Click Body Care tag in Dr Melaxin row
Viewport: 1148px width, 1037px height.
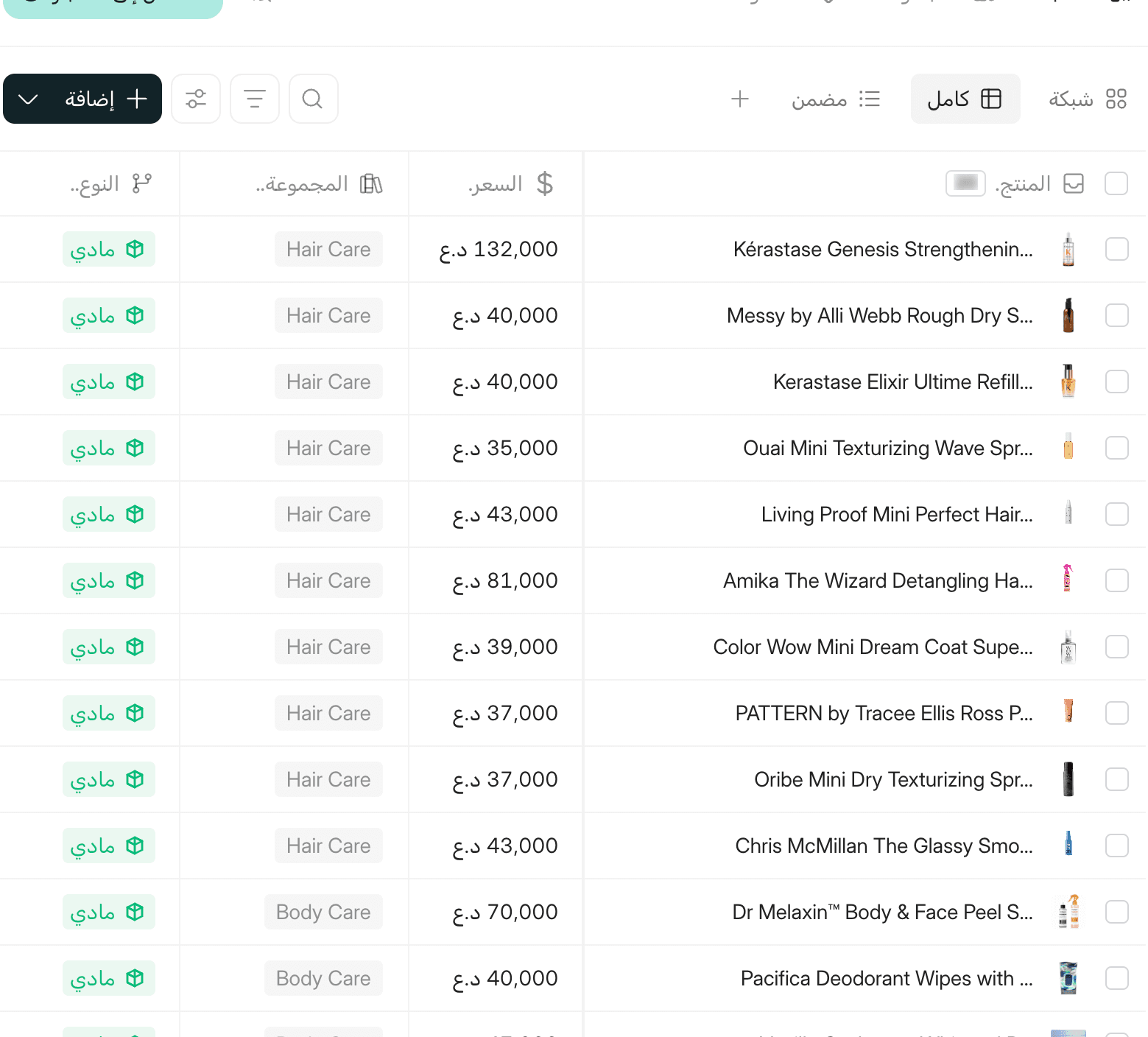323,912
